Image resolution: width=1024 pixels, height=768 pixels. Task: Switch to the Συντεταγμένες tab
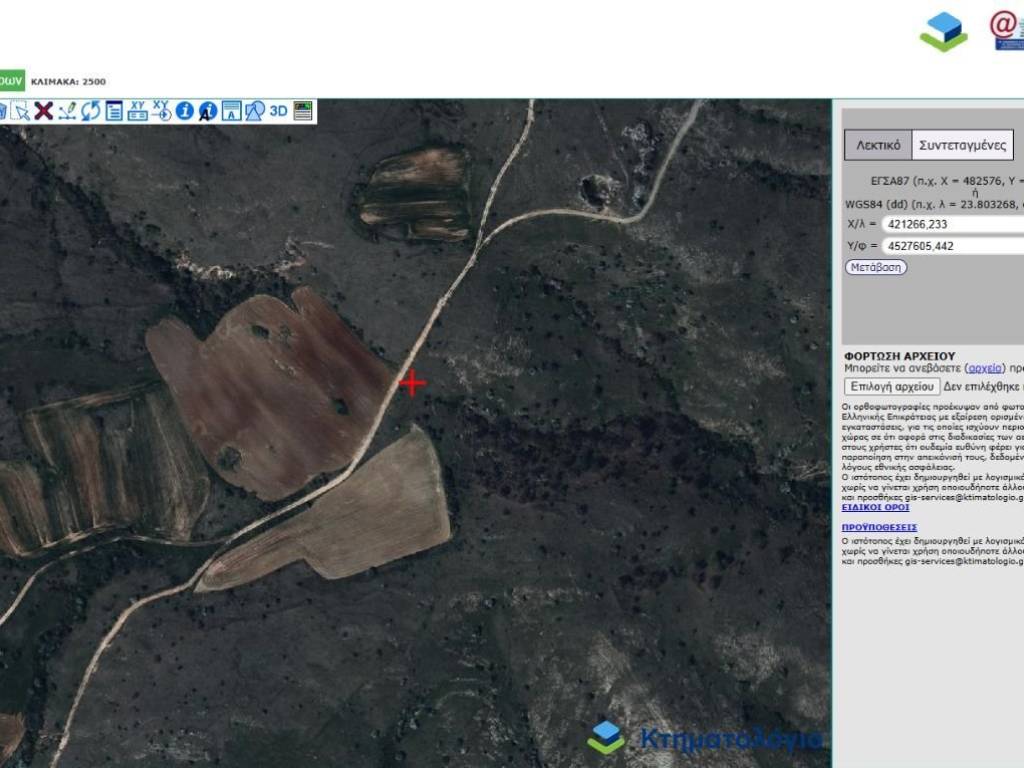[x=962, y=145]
